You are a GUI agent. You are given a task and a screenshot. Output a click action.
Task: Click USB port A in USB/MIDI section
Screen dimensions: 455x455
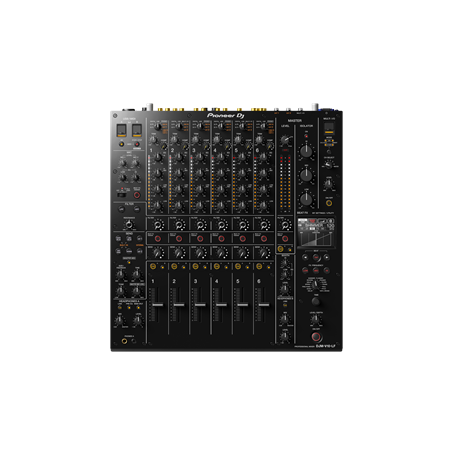point(121,130)
